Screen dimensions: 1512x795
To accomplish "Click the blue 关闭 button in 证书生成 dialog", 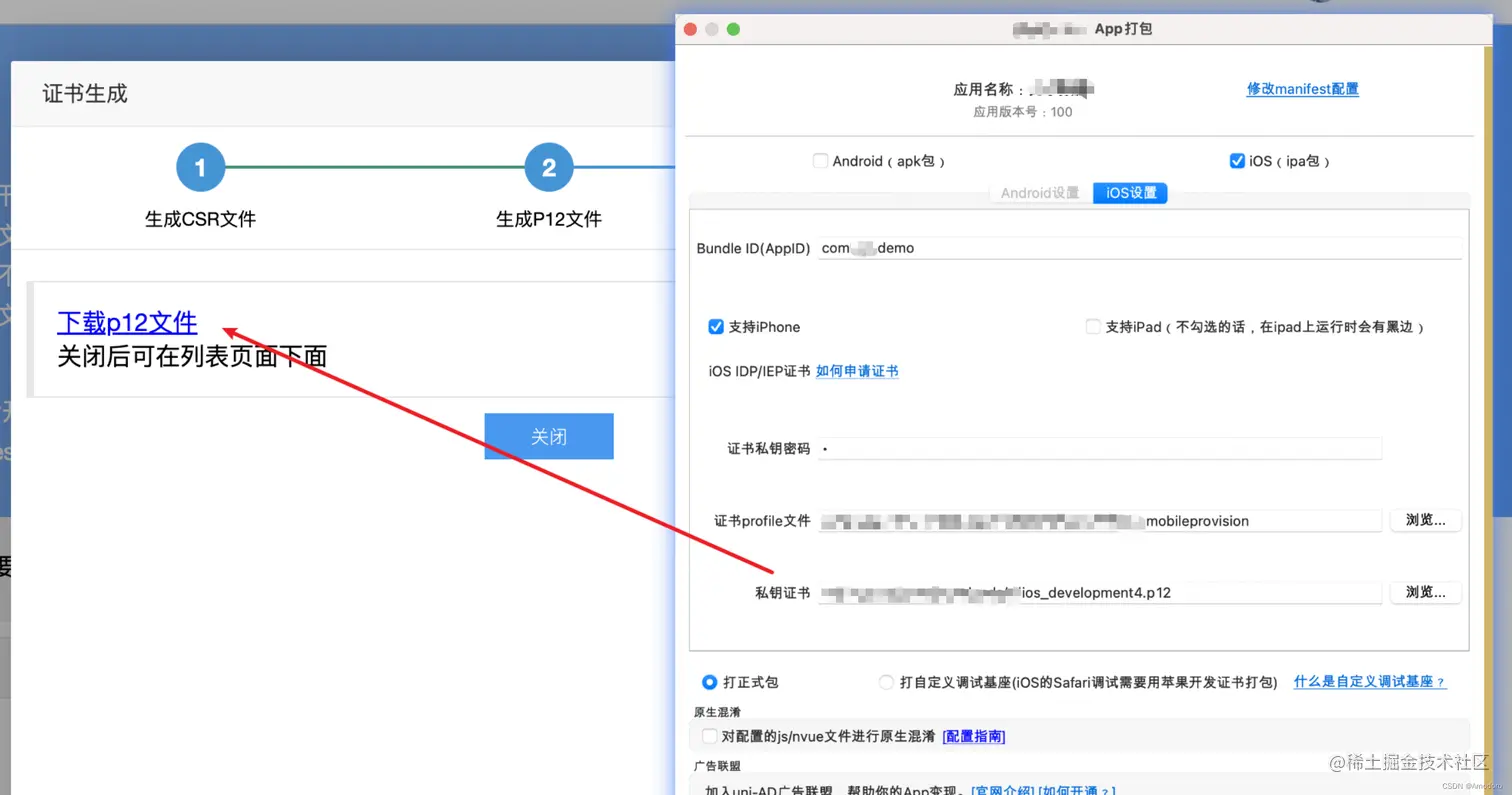I will [x=549, y=437].
